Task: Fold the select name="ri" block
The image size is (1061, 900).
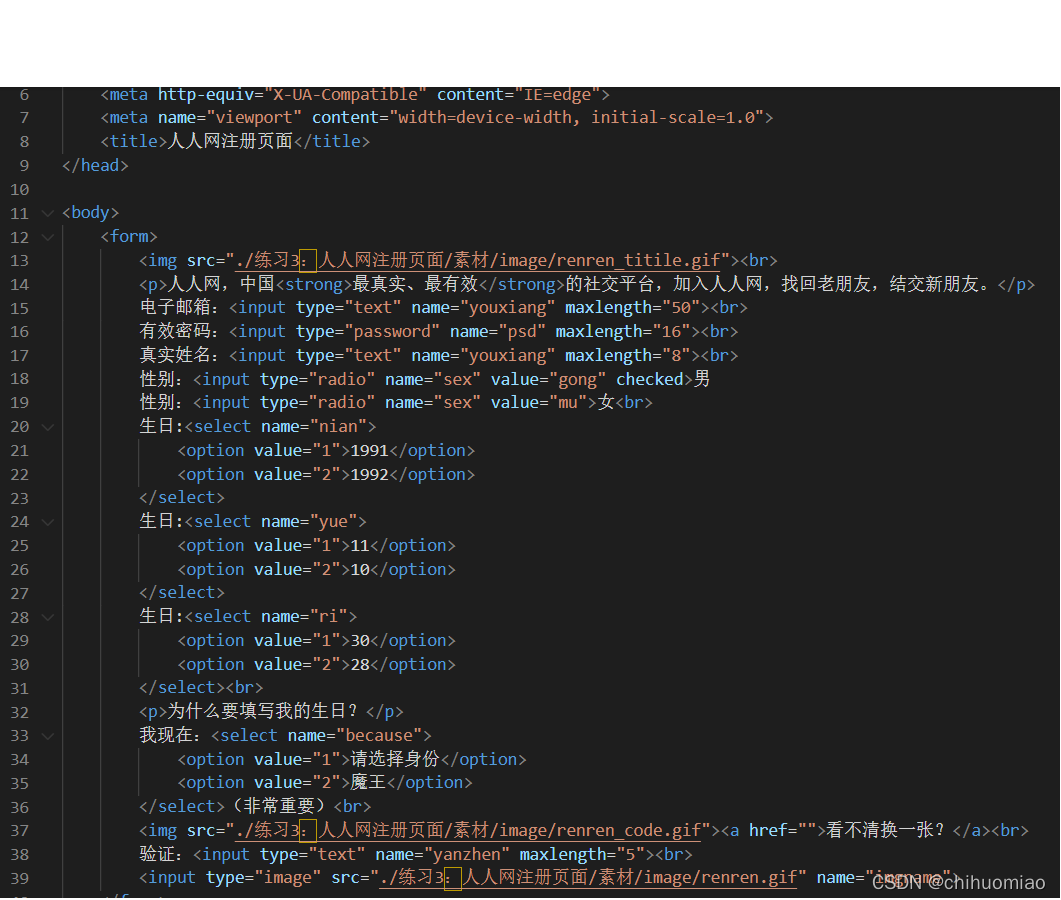Action: 47,617
